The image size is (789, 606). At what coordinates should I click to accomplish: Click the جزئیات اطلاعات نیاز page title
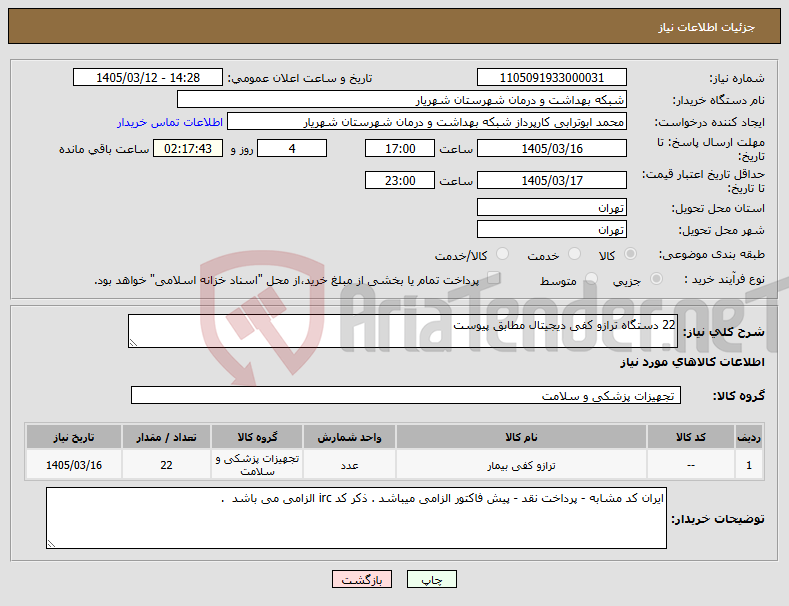(706, 27)
